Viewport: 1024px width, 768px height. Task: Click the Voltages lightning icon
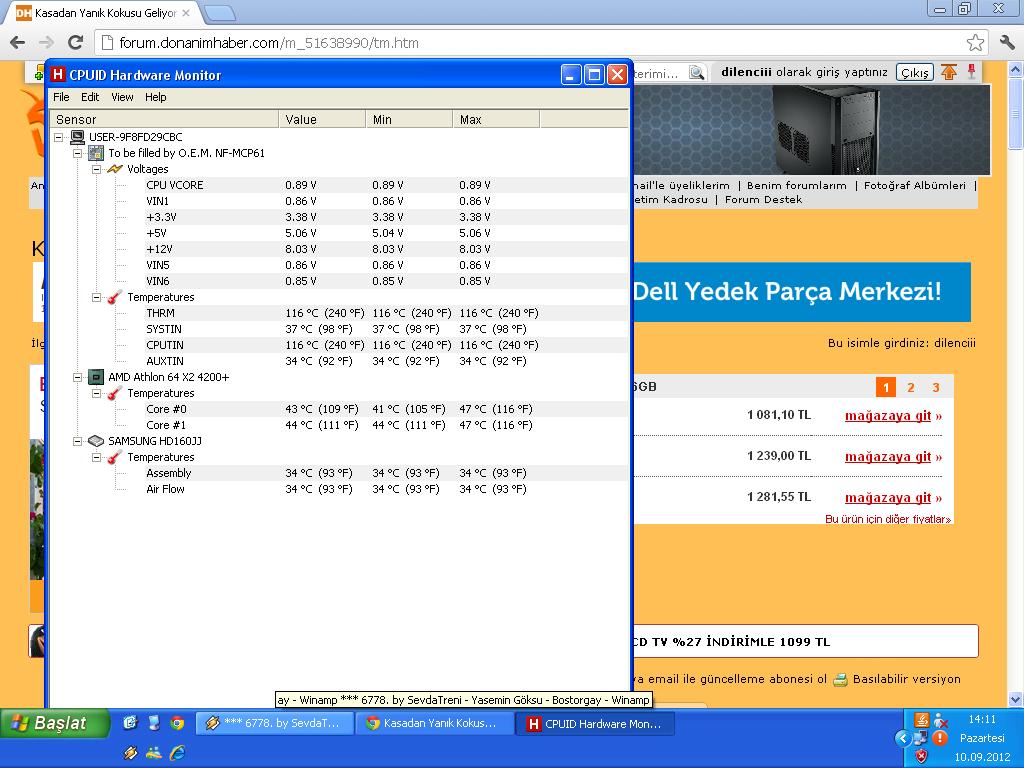click(x=115, y=169)
